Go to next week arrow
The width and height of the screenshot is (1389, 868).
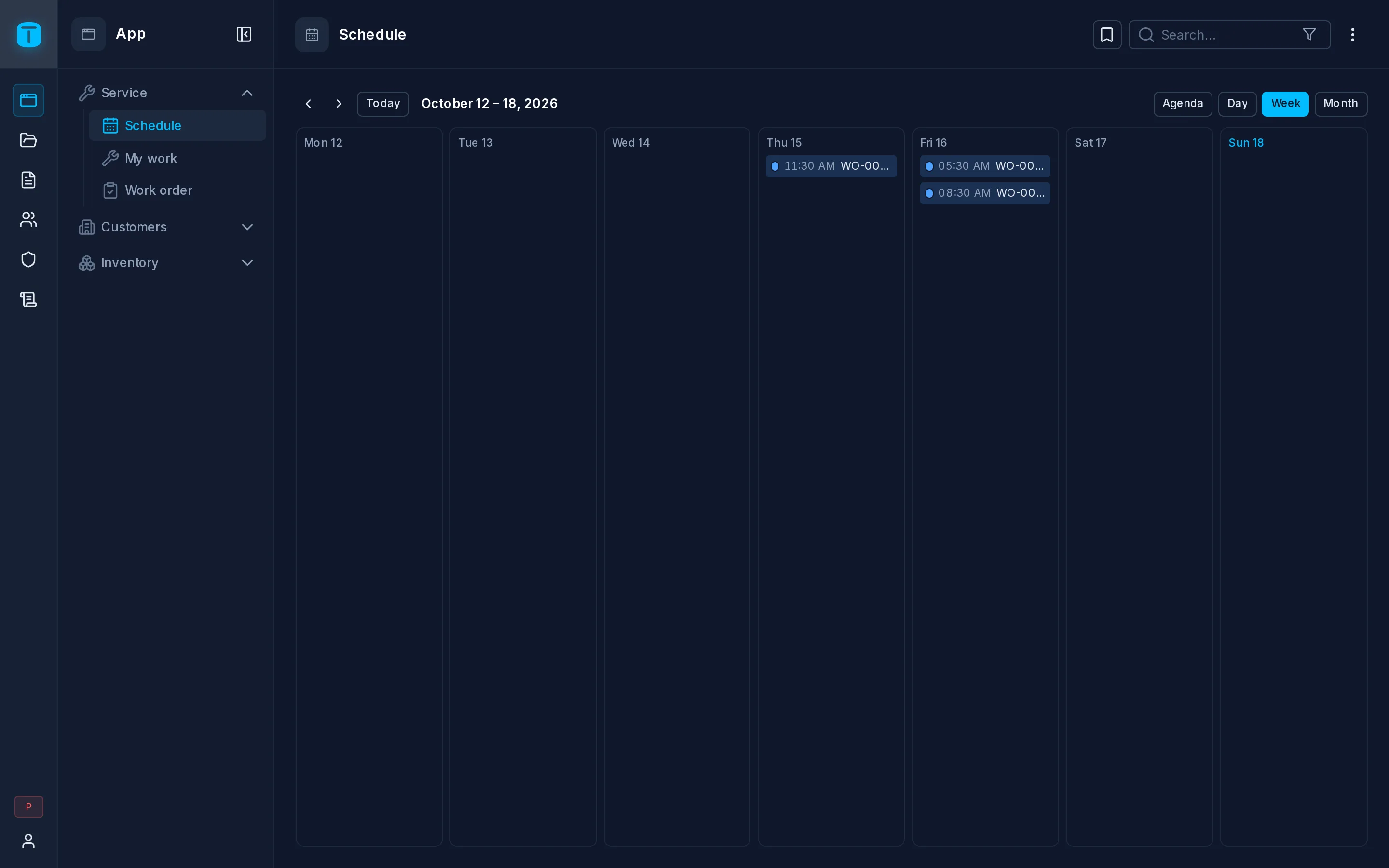339,104
